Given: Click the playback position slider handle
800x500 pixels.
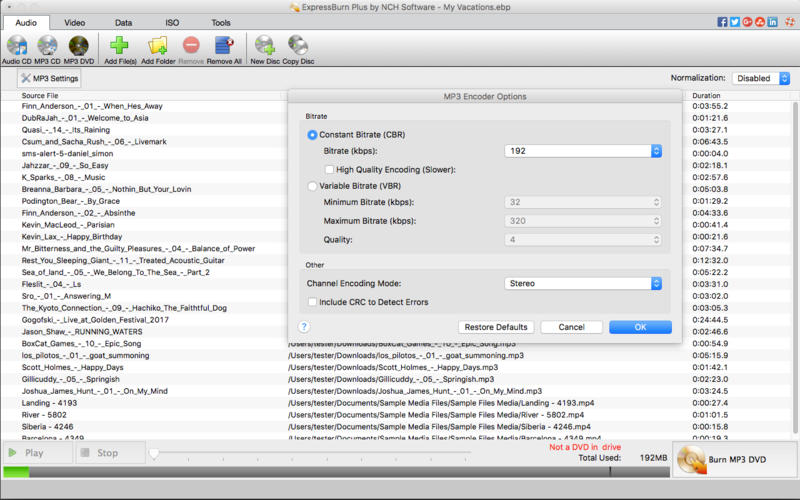Looking at the screenshot, I should pyautogui.click(x=154, y=453).
